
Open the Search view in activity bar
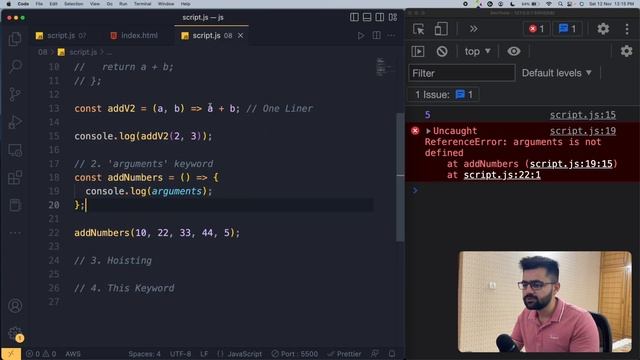point(15,66)
